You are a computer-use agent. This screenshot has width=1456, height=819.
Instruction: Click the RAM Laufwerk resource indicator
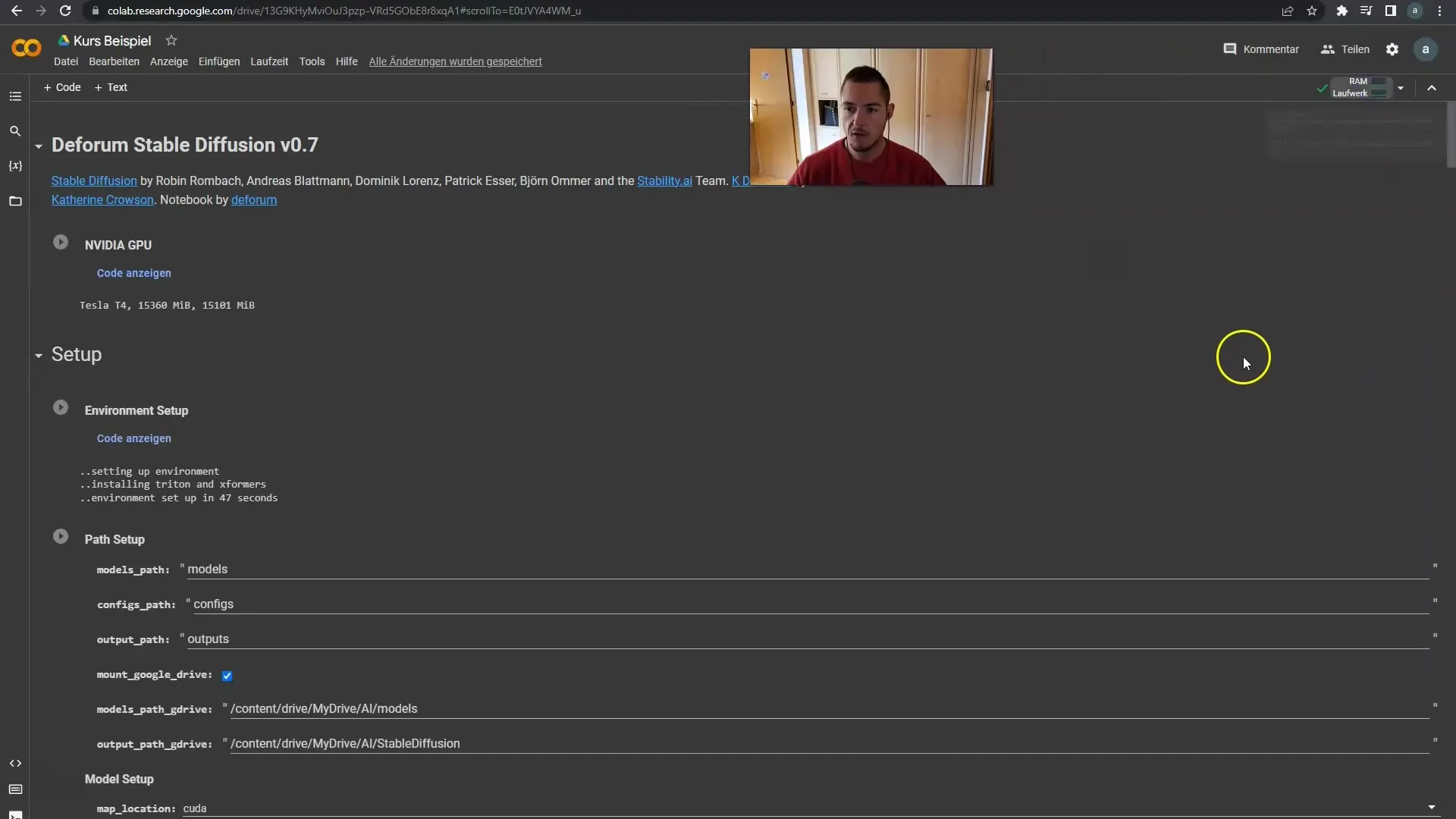(x=1360, y=87)
